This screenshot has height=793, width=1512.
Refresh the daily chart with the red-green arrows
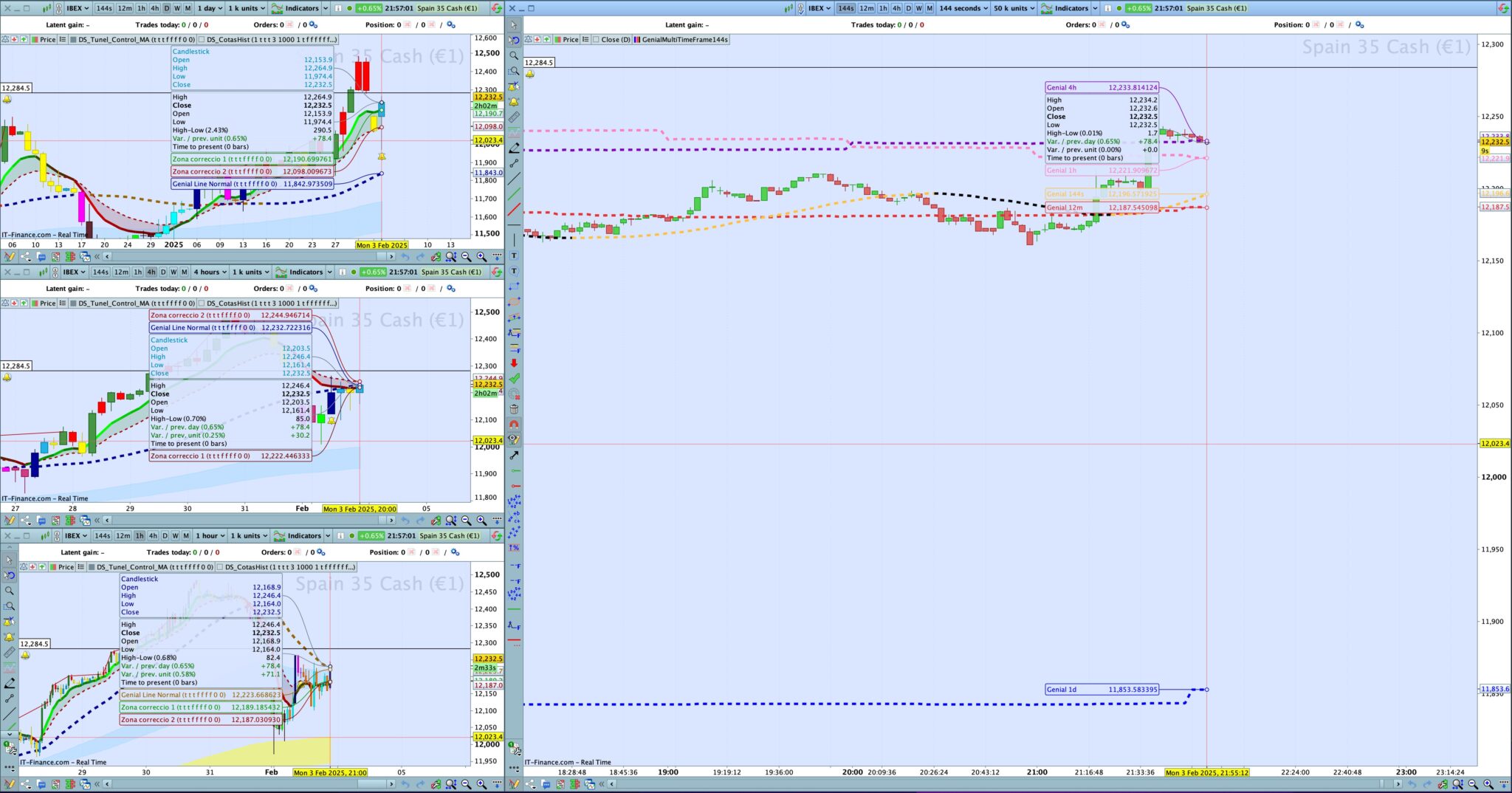point(497,8)
